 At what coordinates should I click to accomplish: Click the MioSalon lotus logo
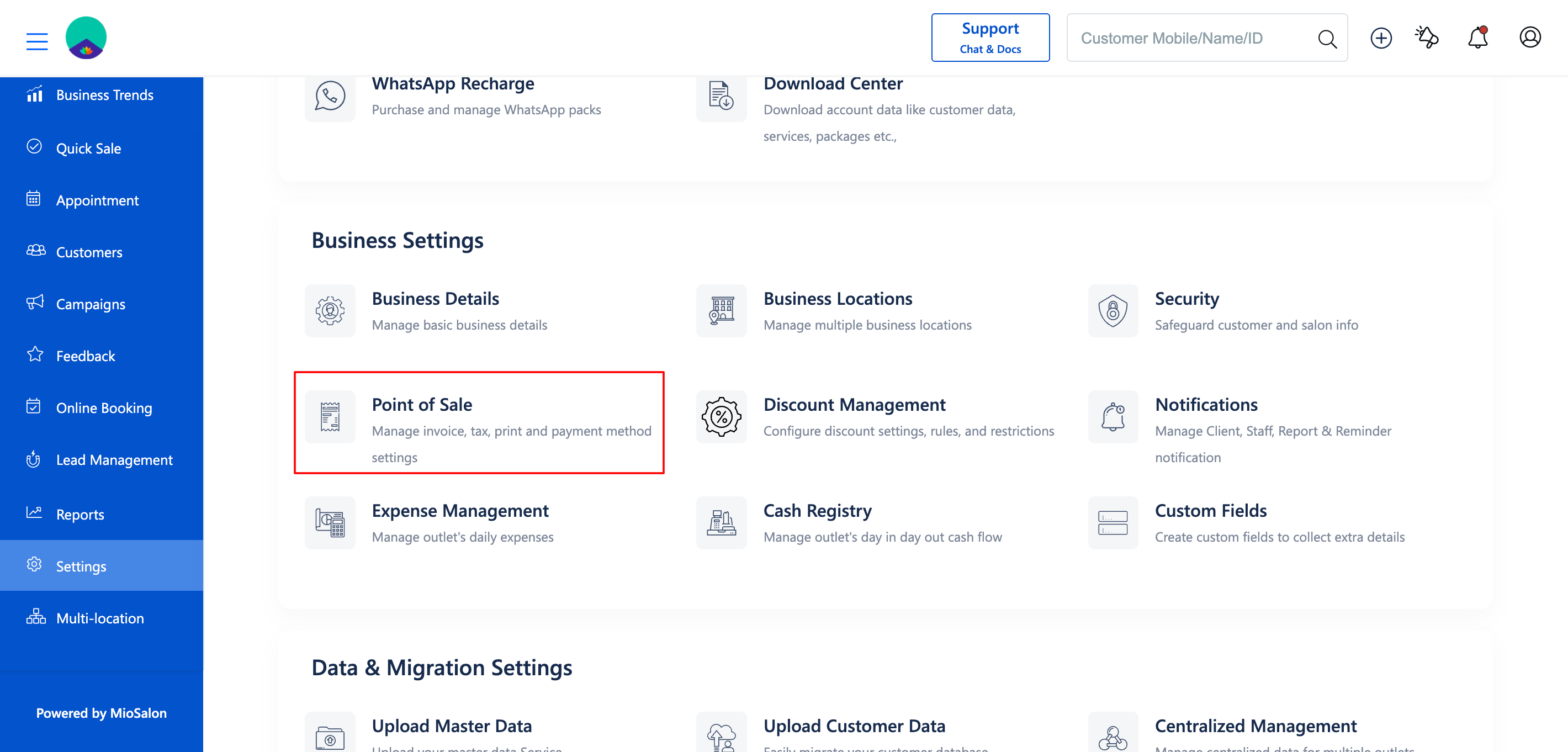(86, 38)
